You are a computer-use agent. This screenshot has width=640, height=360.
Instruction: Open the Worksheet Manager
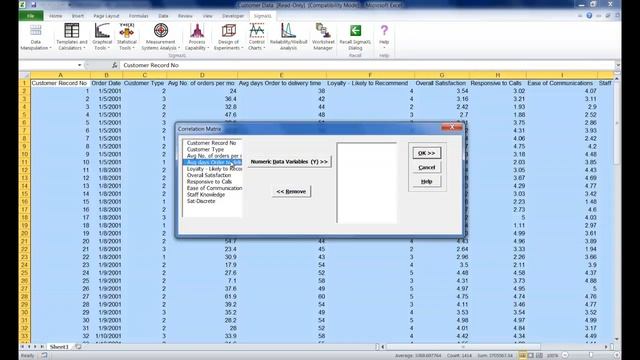pos(323,38)
